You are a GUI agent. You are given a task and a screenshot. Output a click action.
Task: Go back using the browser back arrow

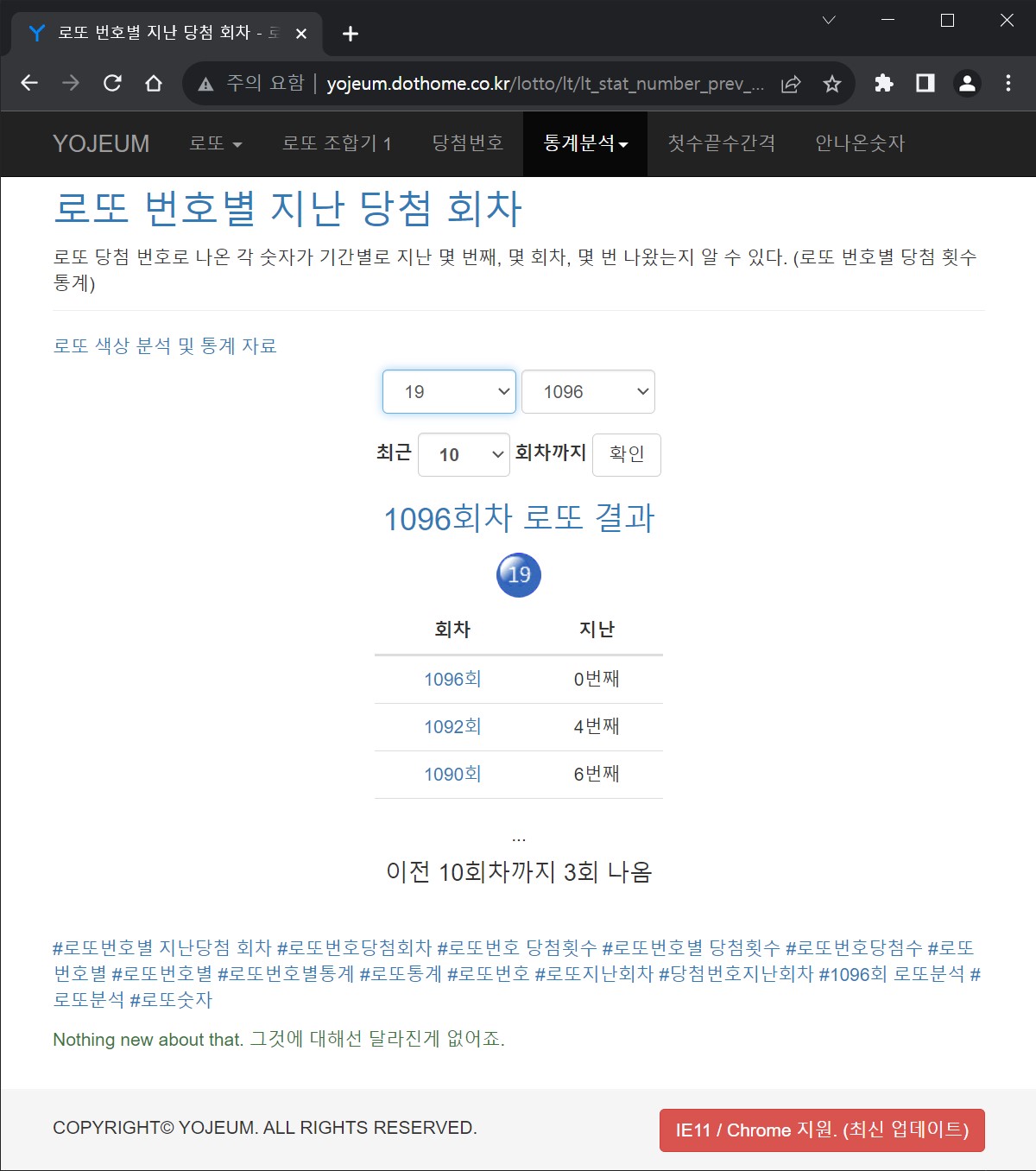pos(29,83)
